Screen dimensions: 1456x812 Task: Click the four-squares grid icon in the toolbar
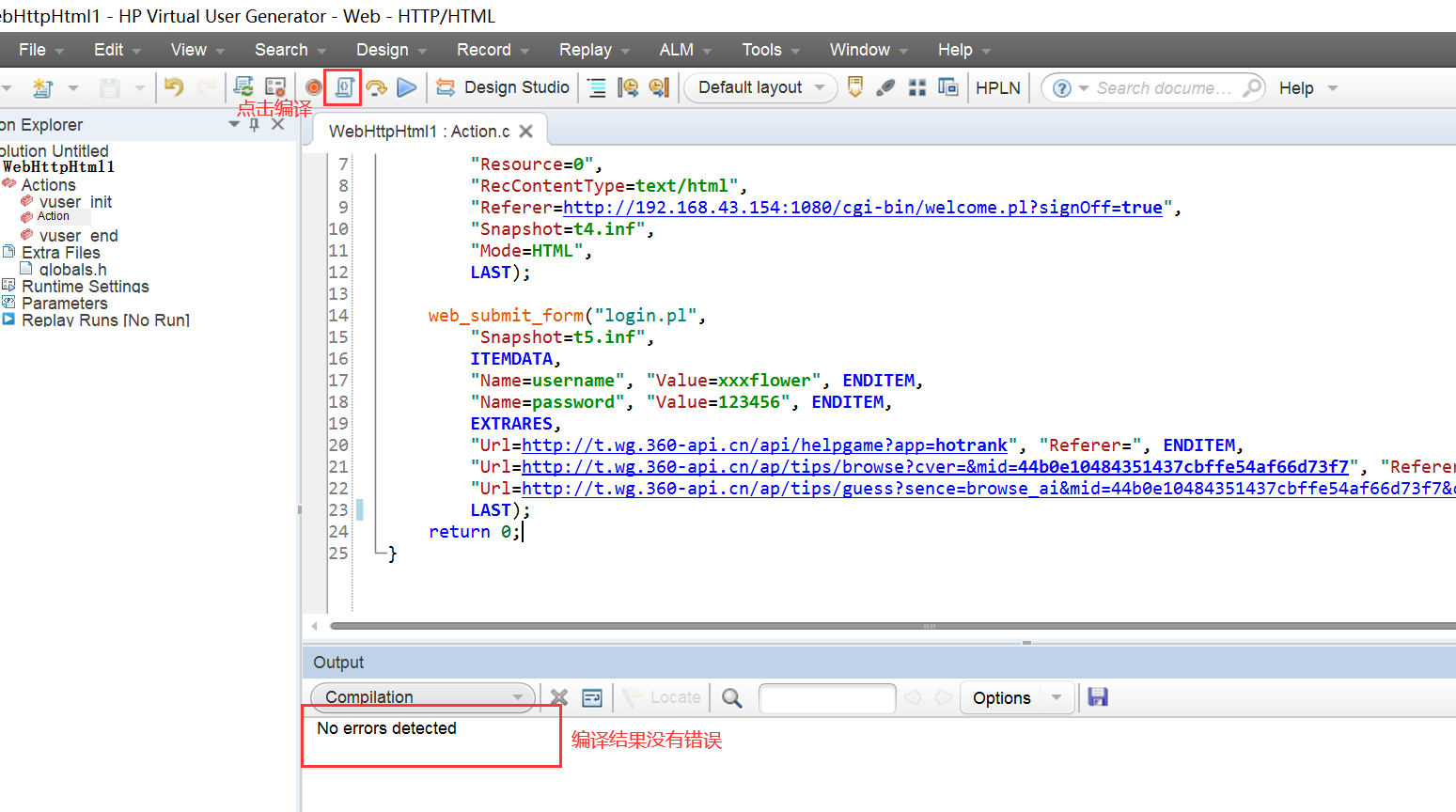pos(917,87)
